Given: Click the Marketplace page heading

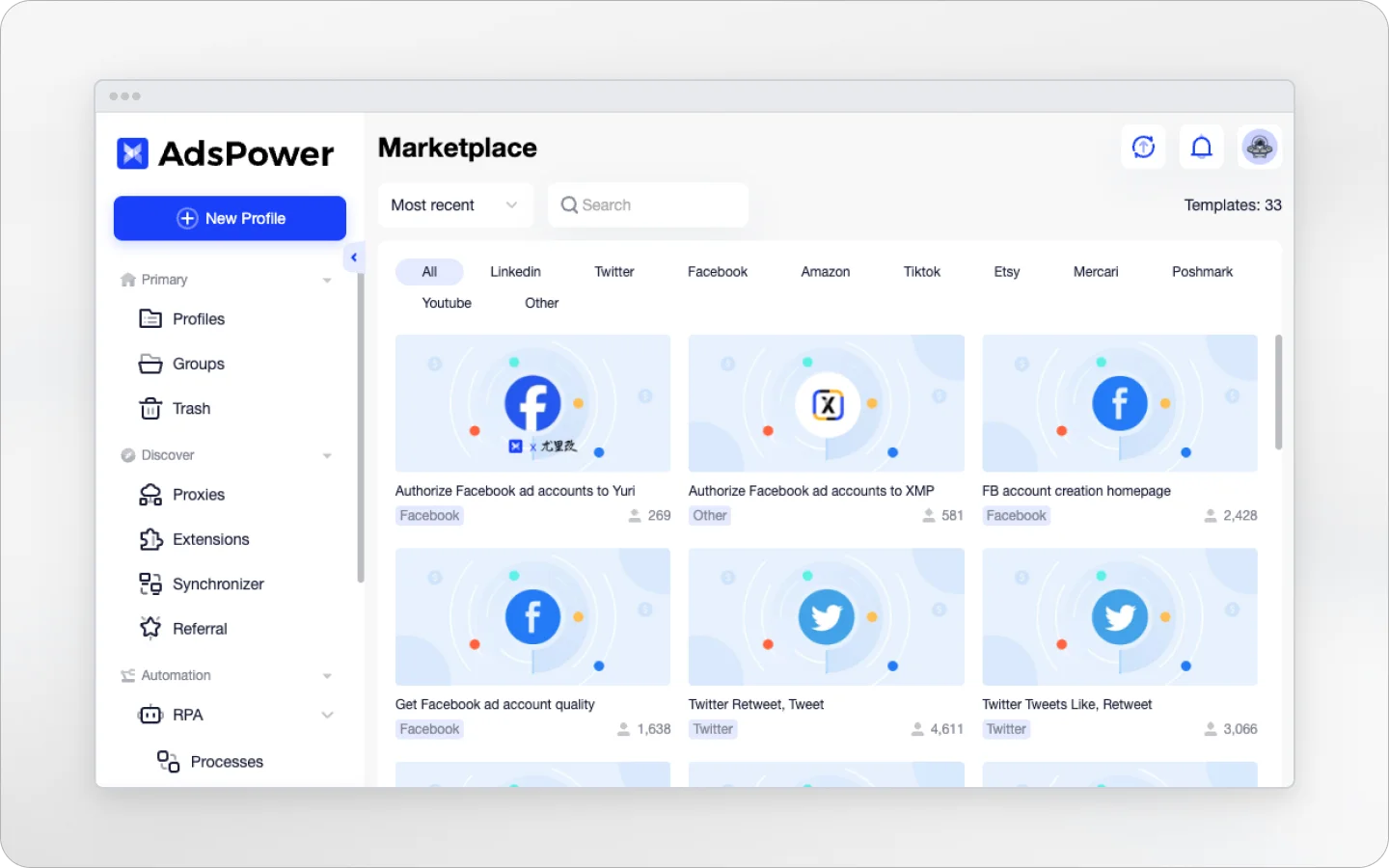Looking at the screenshot, I should coord(457,148).
